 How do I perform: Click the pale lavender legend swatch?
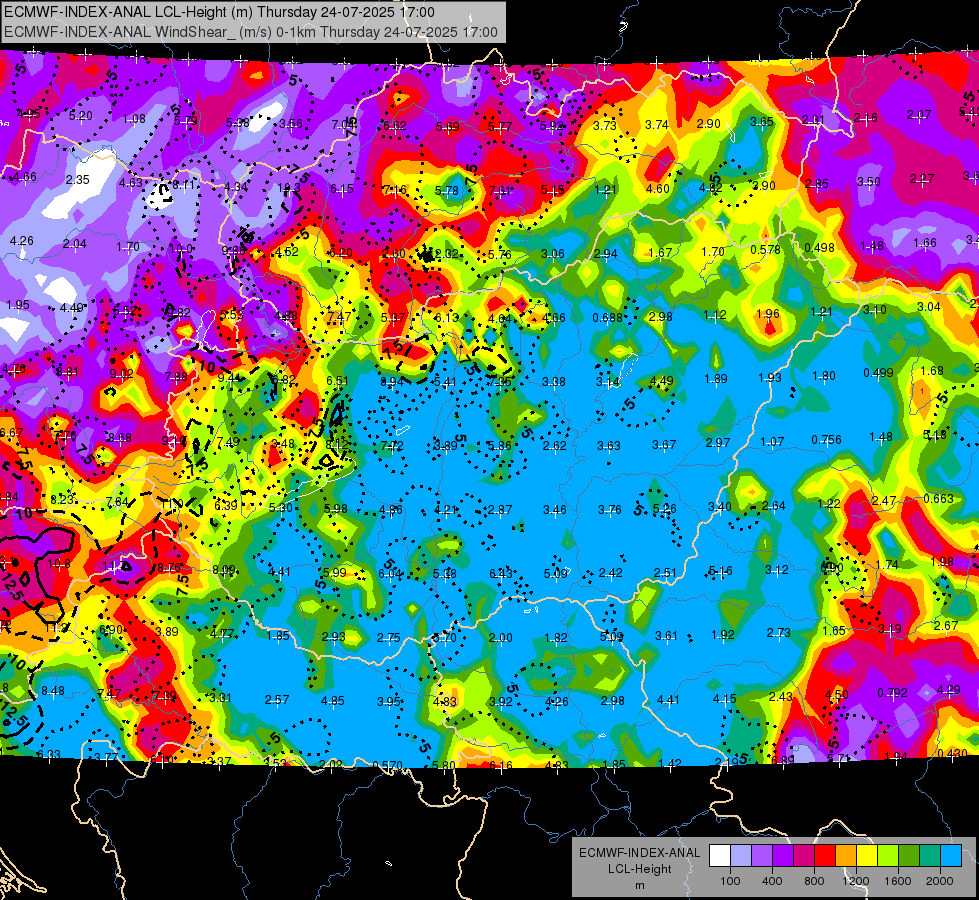click(740, 855)
